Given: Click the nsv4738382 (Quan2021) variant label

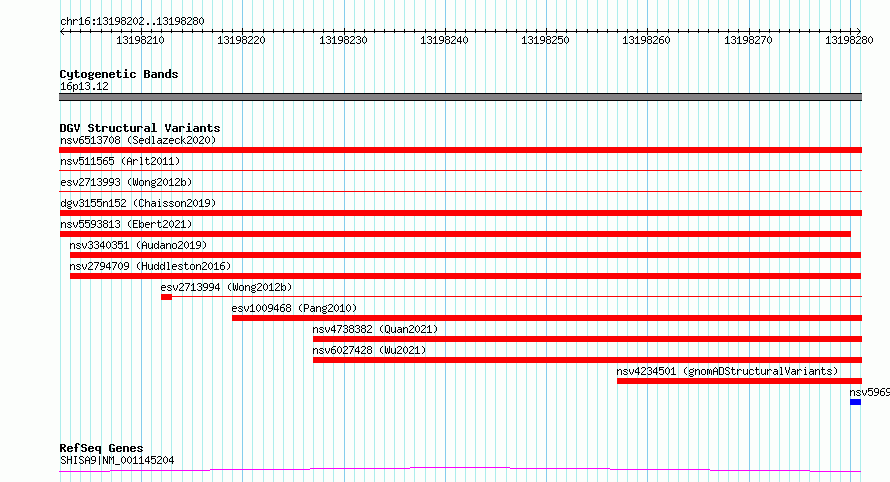Looking at the screenshot, I should [x=375, y=329].
